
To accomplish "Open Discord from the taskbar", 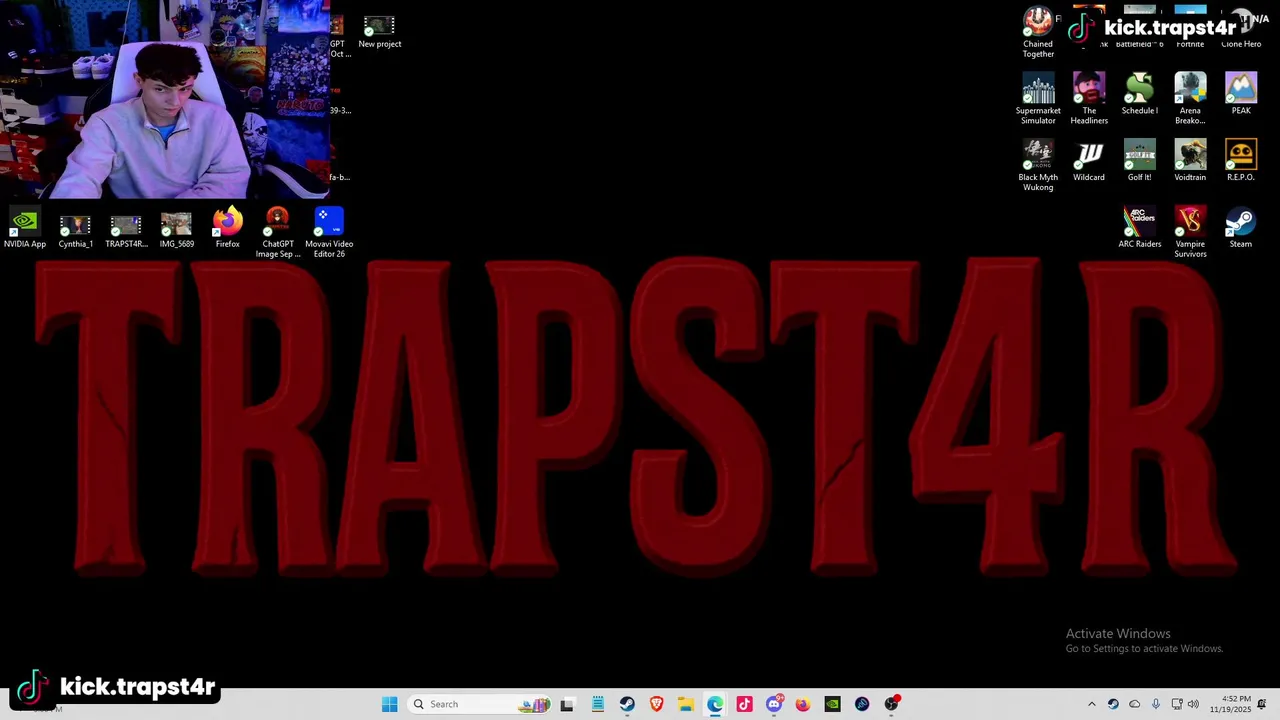I will [774, 704].
